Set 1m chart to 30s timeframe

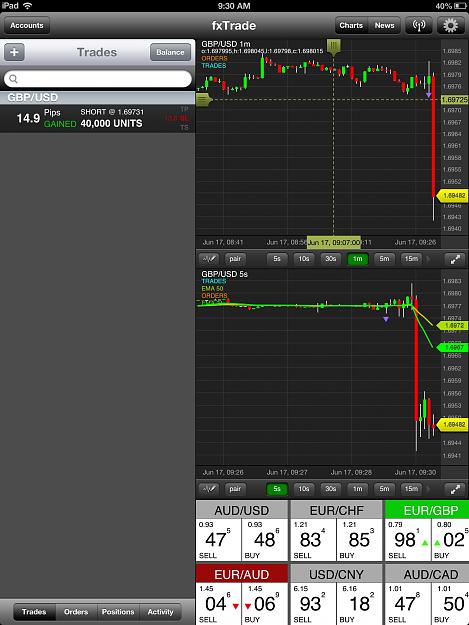click(330, 259)
